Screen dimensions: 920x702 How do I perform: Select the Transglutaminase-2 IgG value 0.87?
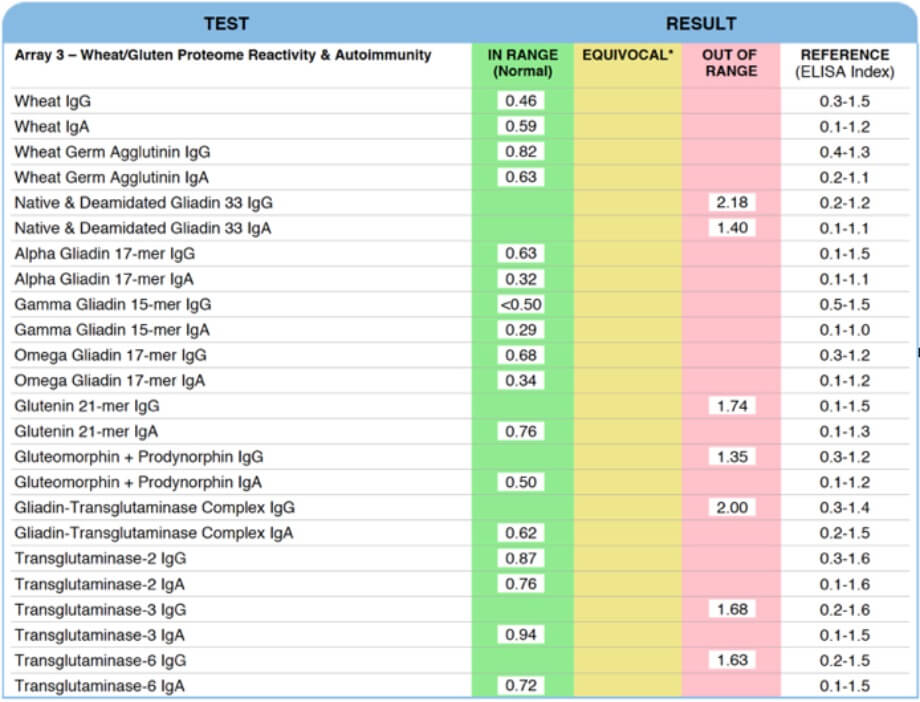coord(520,558)
